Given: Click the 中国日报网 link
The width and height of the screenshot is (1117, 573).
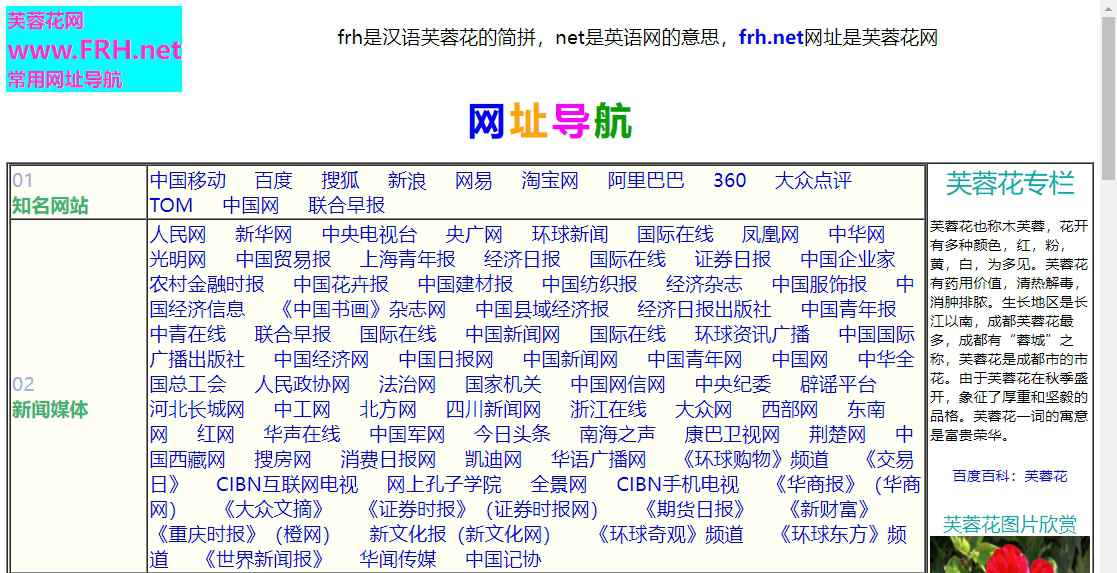Looking at the screenshot, I should (x=445, y=359).
